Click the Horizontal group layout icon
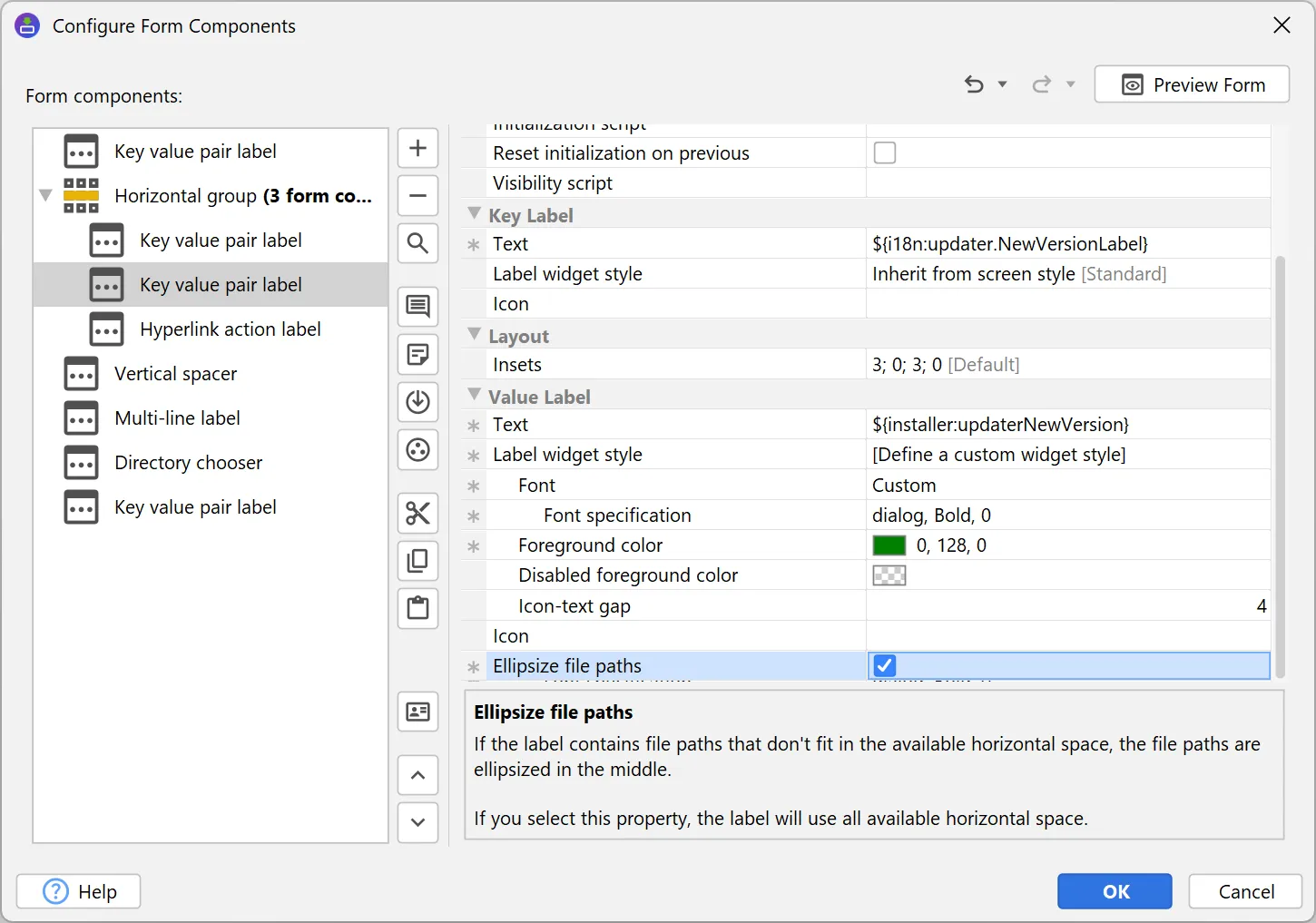This screenshot has width=1316, height=923. [81, 196]
